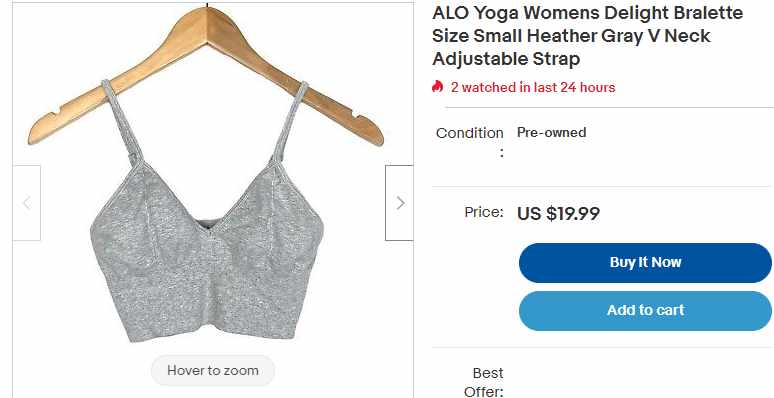Go to the previous product image arrow
This screenshot has width=774, height=398.
click(x=27, y=203)
